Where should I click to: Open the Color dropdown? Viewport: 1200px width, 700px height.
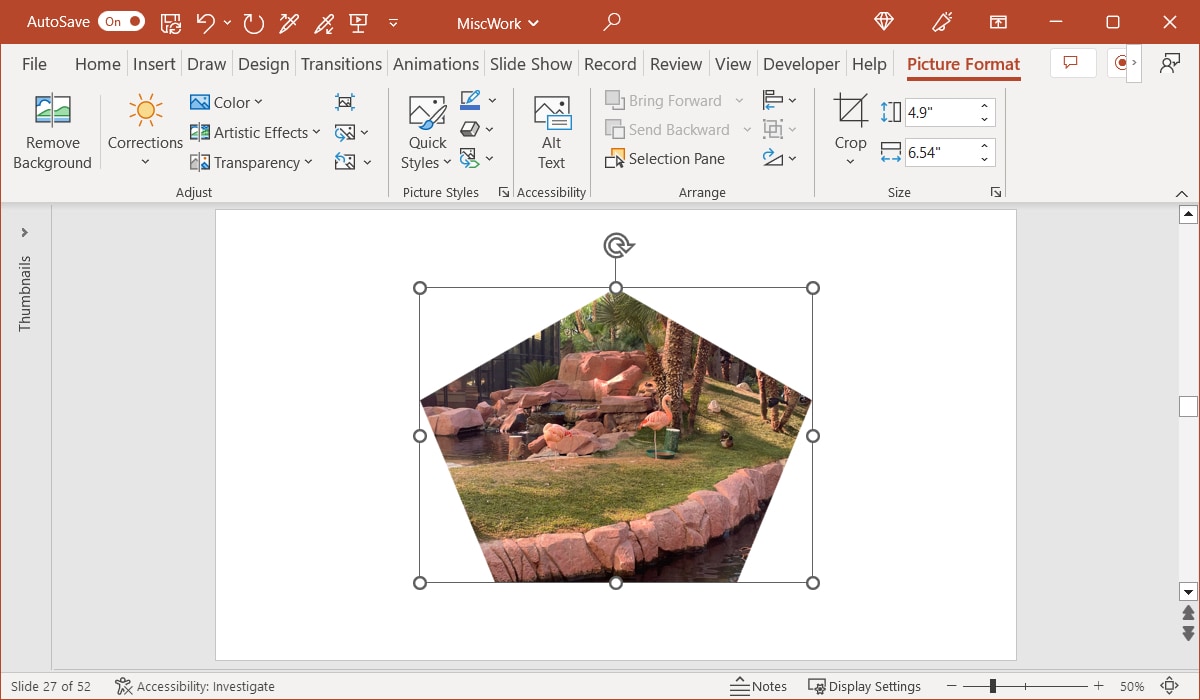coord(227,101)
